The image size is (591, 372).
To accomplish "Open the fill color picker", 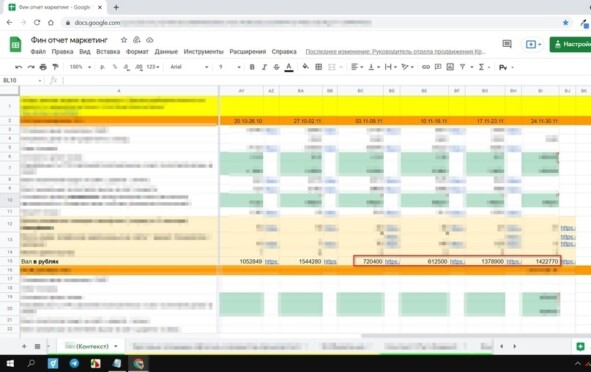I will [306, 67].
